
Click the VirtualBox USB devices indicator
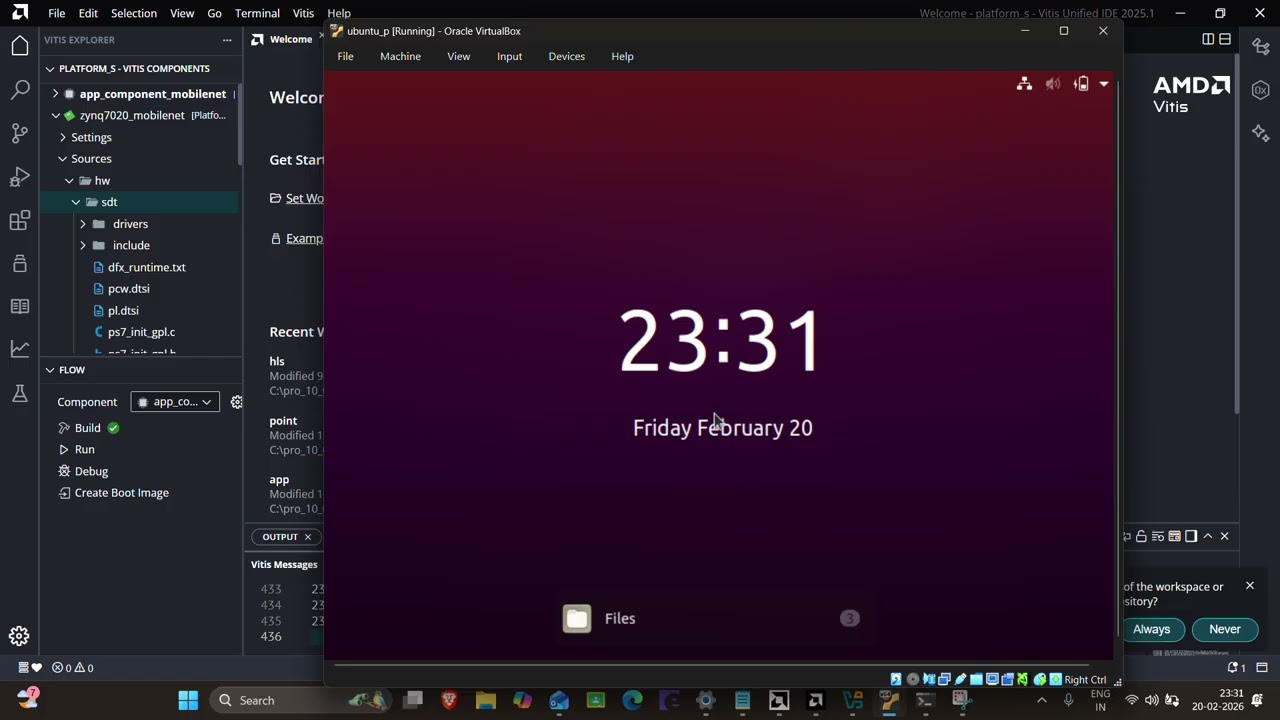961,680
